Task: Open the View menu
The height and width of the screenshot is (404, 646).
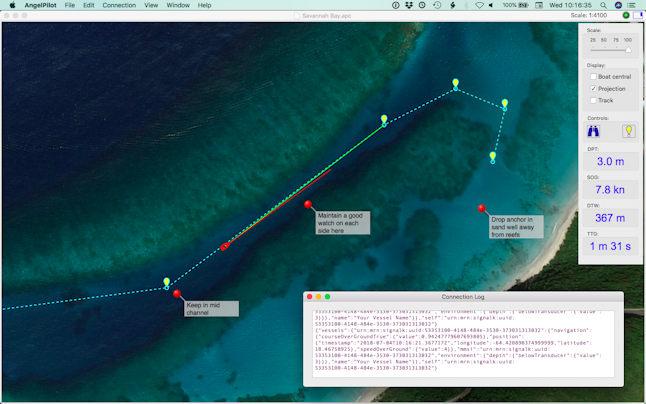Action: [151, 5]
